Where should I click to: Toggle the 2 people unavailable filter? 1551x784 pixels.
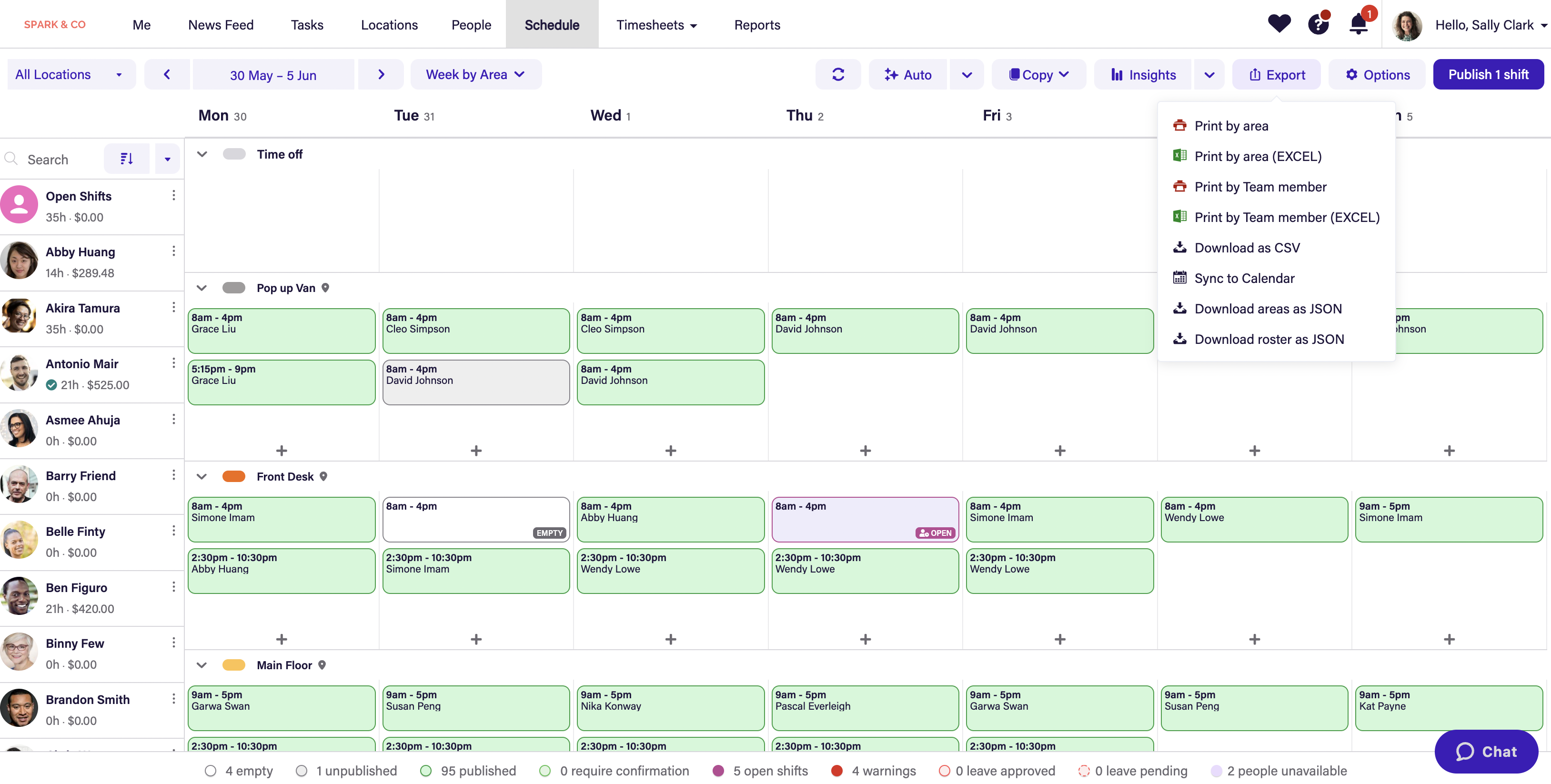[x=1279, y=771]
